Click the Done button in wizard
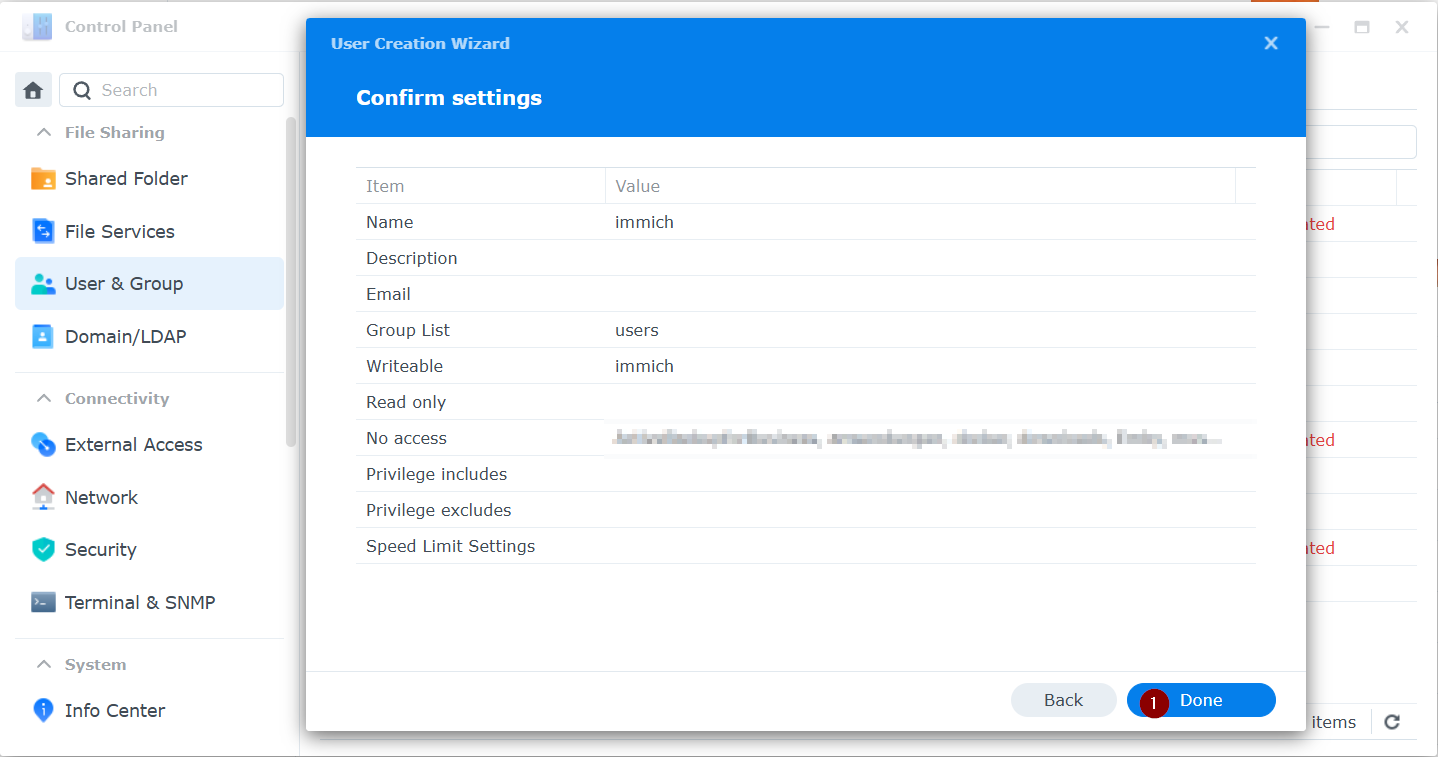The image size is (1438, 757). [x=1201, y=700]
